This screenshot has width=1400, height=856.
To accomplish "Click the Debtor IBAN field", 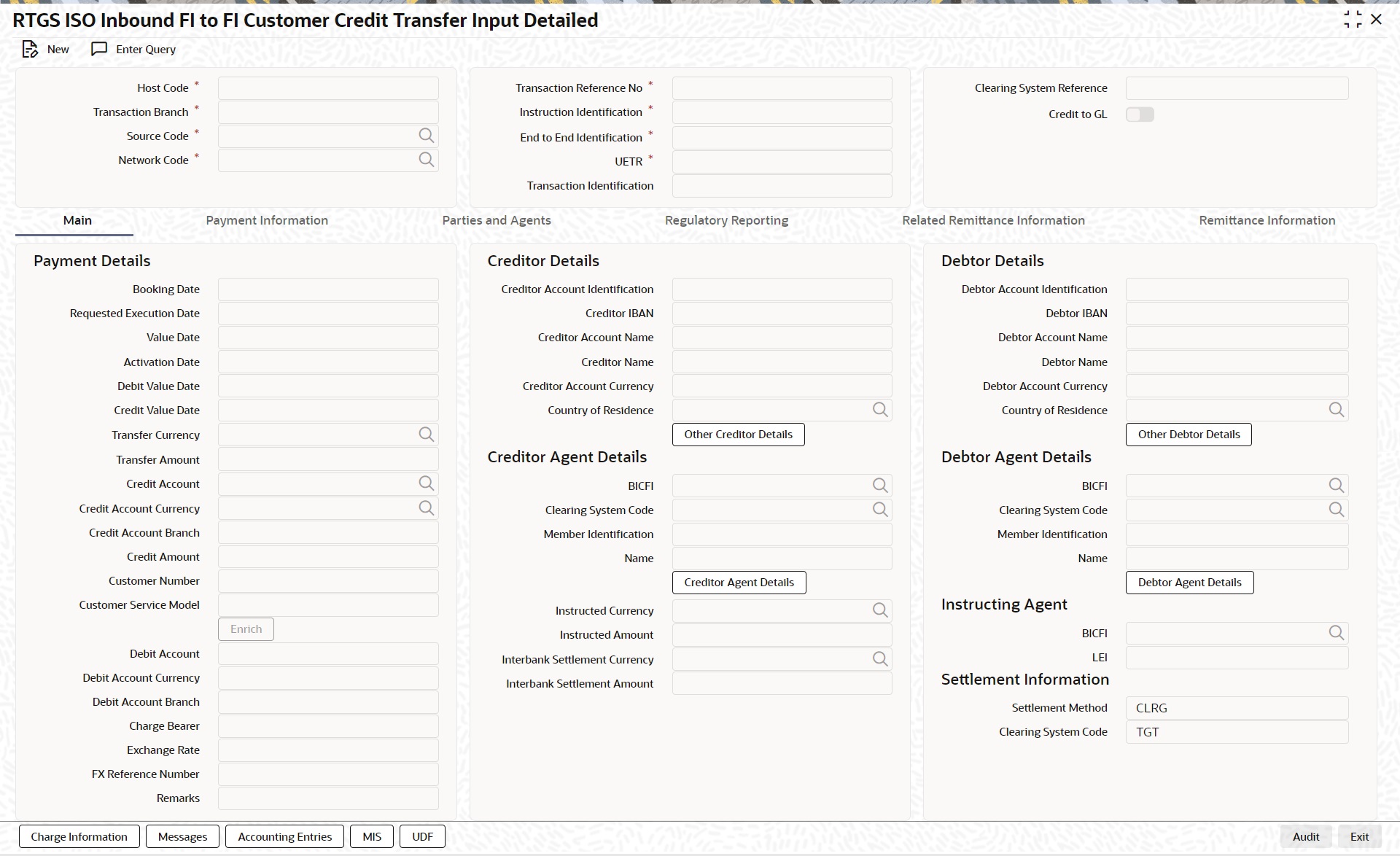I will (x=1237, y=314).
